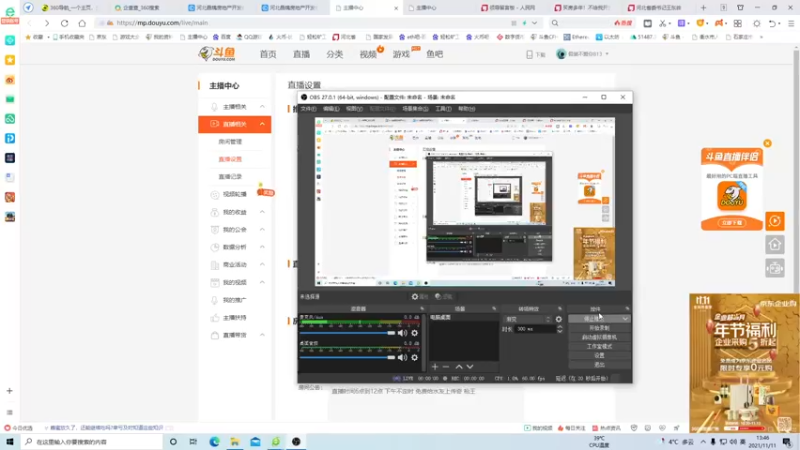This screenshot has width=800, height=450.
Task: Click the Douyu logo
Action: tap(218, 54)
